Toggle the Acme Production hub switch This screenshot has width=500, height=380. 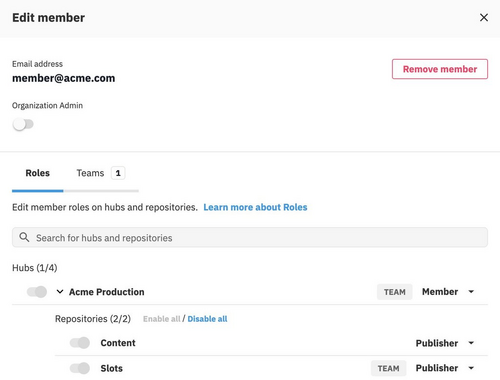coord(37,292)
